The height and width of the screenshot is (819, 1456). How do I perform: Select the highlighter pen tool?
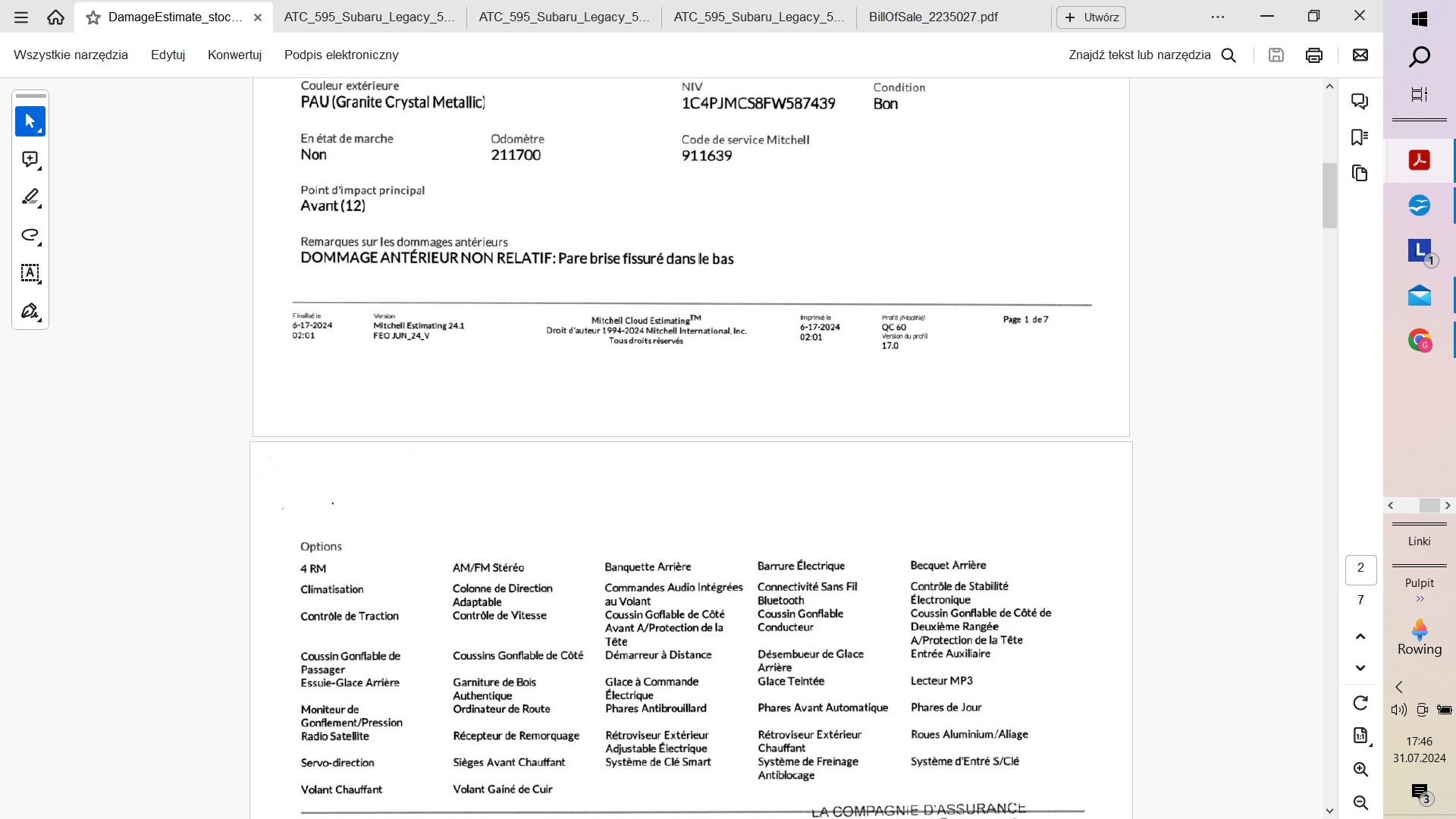coord(30,197)
